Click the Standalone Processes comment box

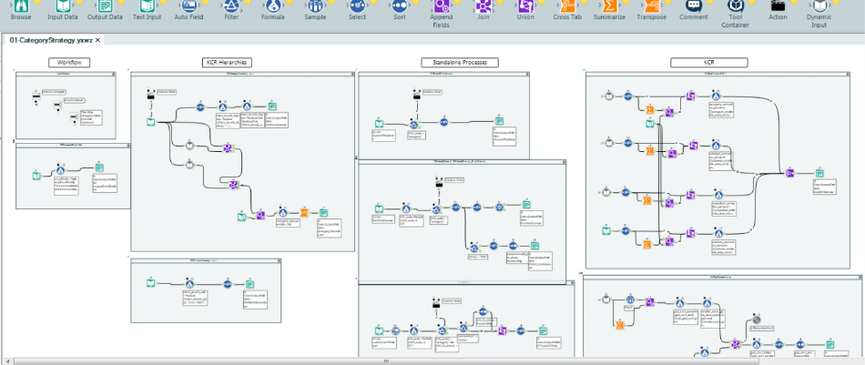[460, 62]
